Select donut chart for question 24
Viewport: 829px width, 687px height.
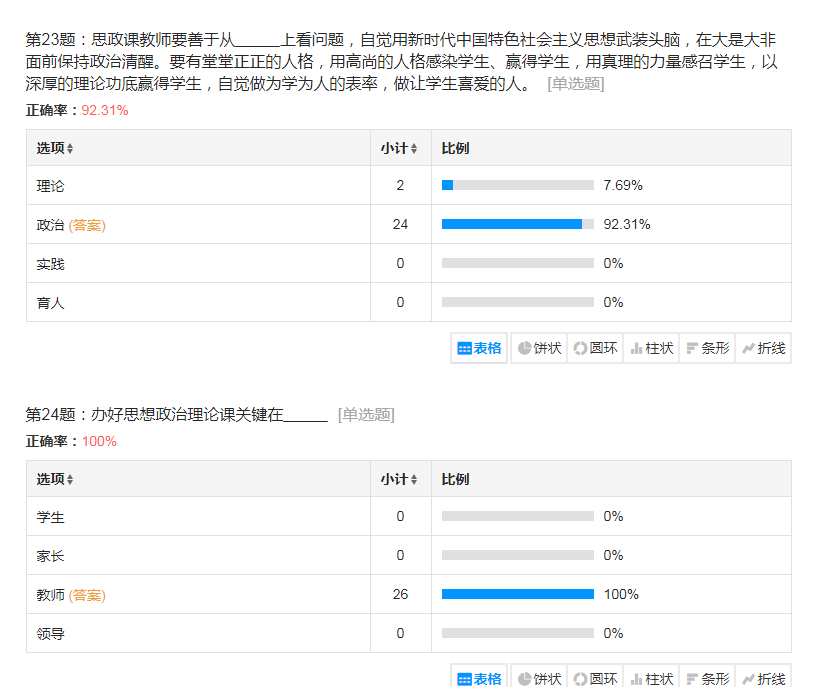[x=595, y=678]
